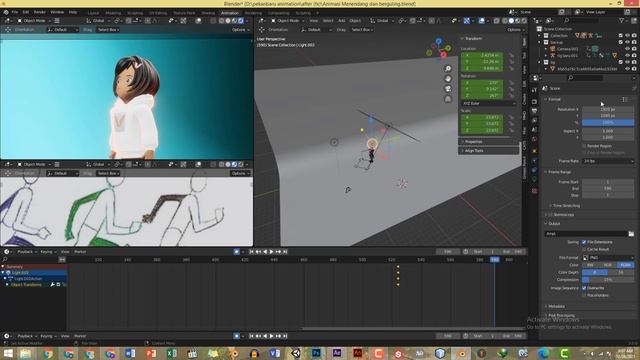The image size is (640, 360).
Task: Open the World properties tab icon
Action: (x=534, y=140)
